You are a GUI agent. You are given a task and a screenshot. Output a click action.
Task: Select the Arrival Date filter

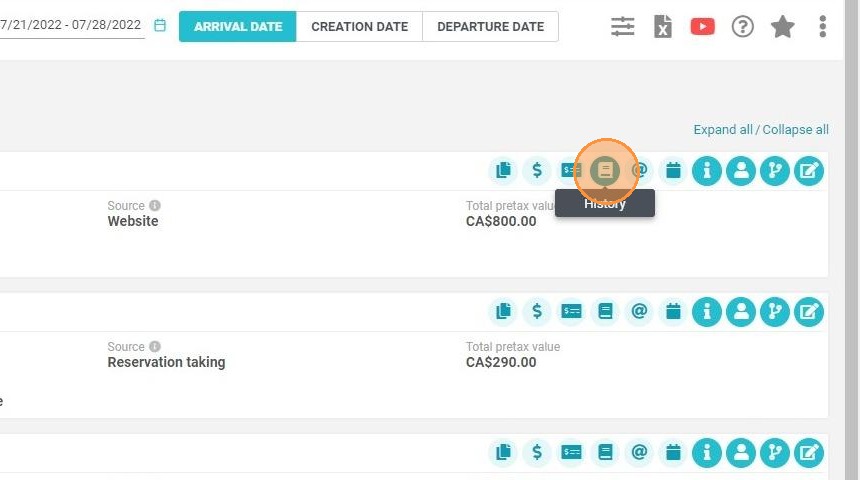pyautogui.click(x=237, y=26)
